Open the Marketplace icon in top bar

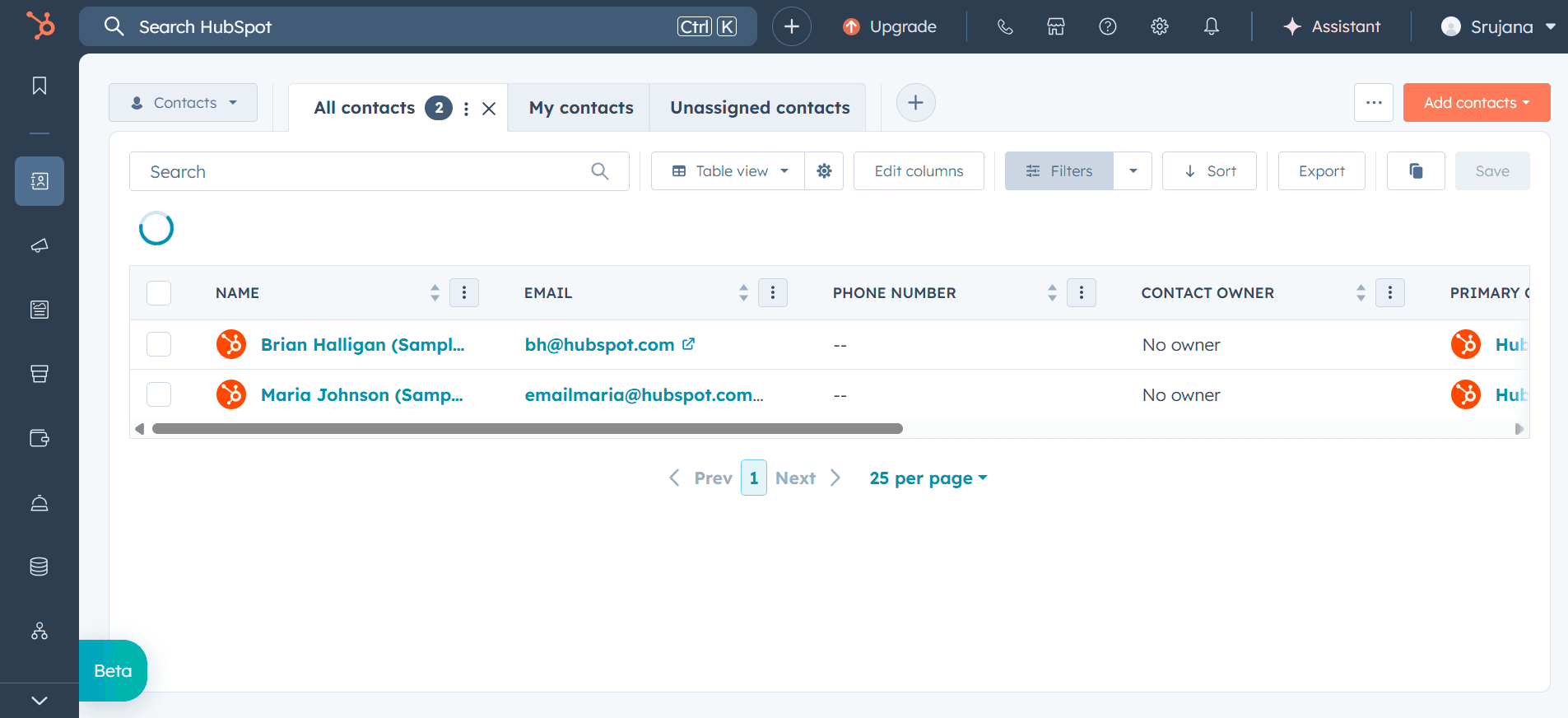1056,26
